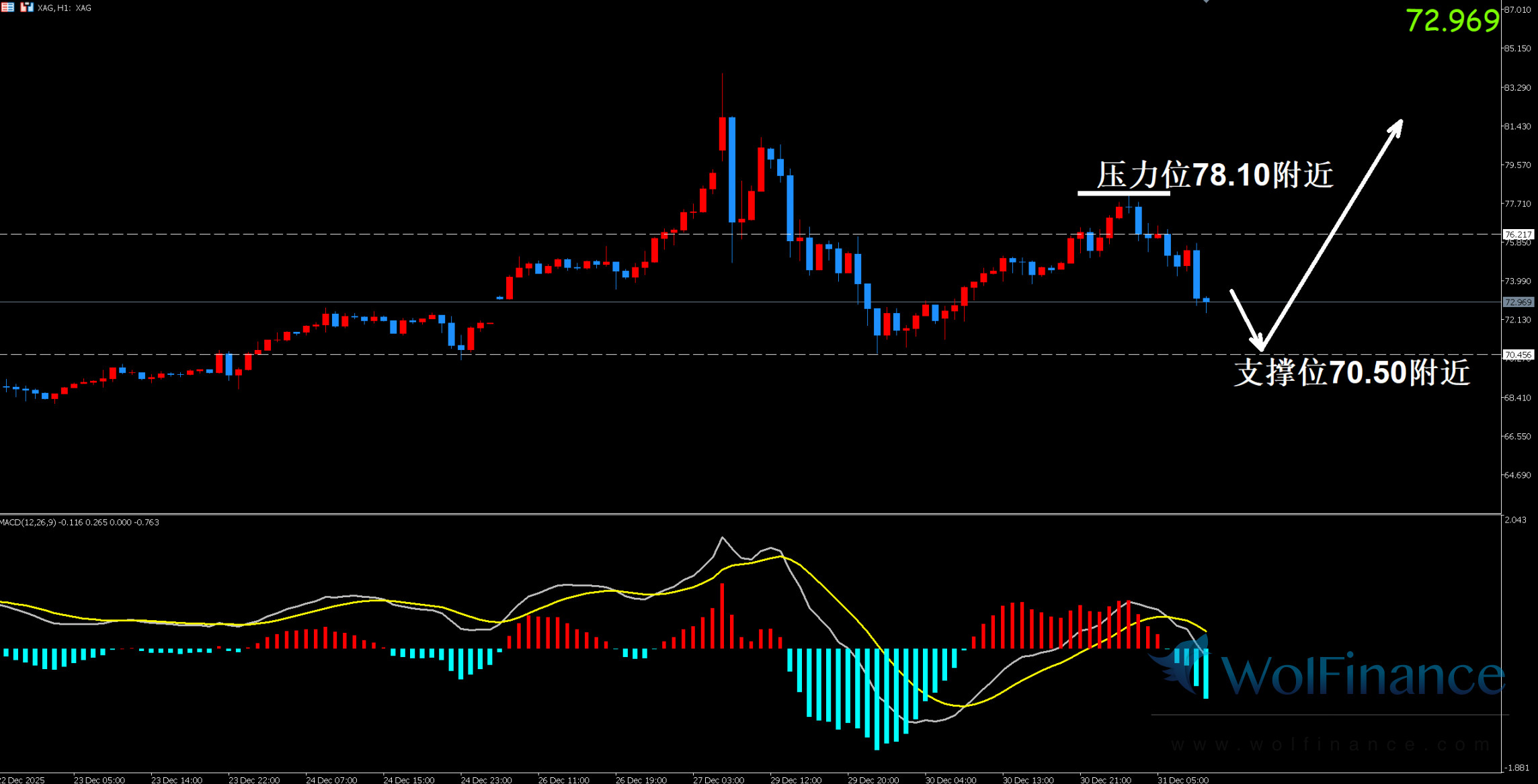Click the green 72.969 price display

1452,21
